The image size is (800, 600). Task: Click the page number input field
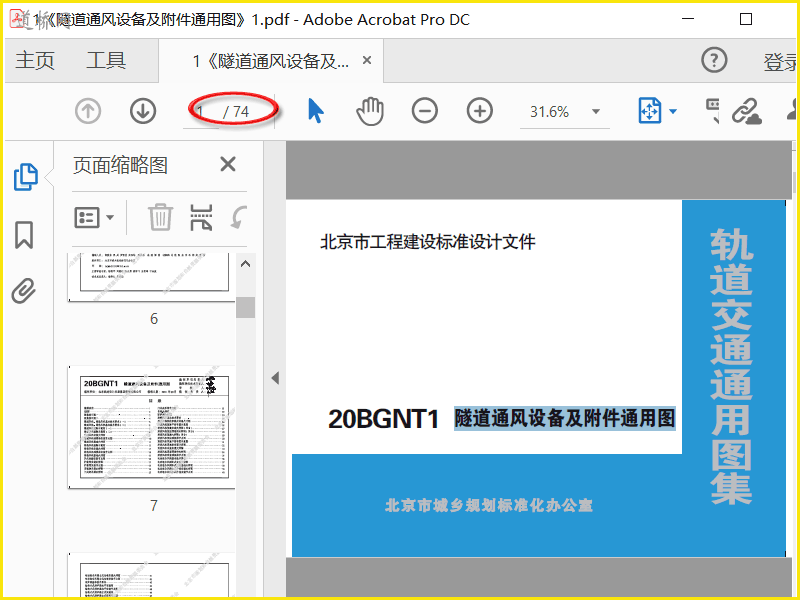click(202, 111)
